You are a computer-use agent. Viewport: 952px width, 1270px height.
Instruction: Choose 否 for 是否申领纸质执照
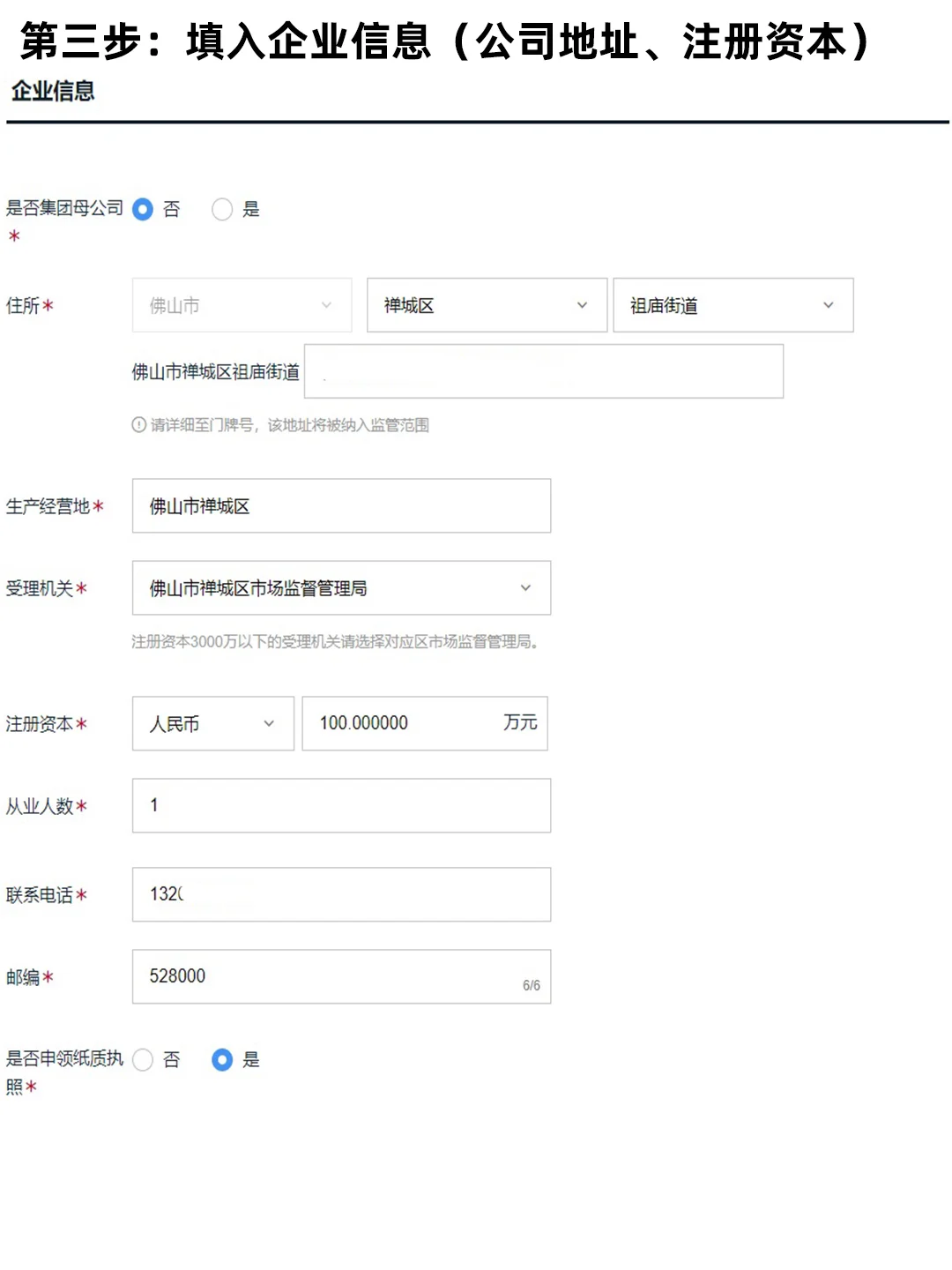point(143,1059)
